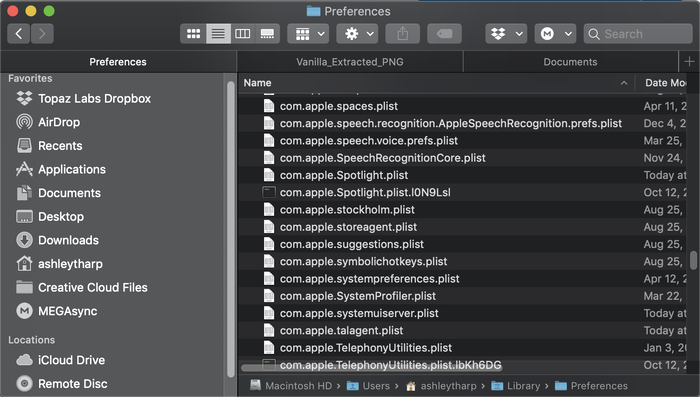Open Documents in the sidebar
The image size is (700, 397).
point(69,193)
